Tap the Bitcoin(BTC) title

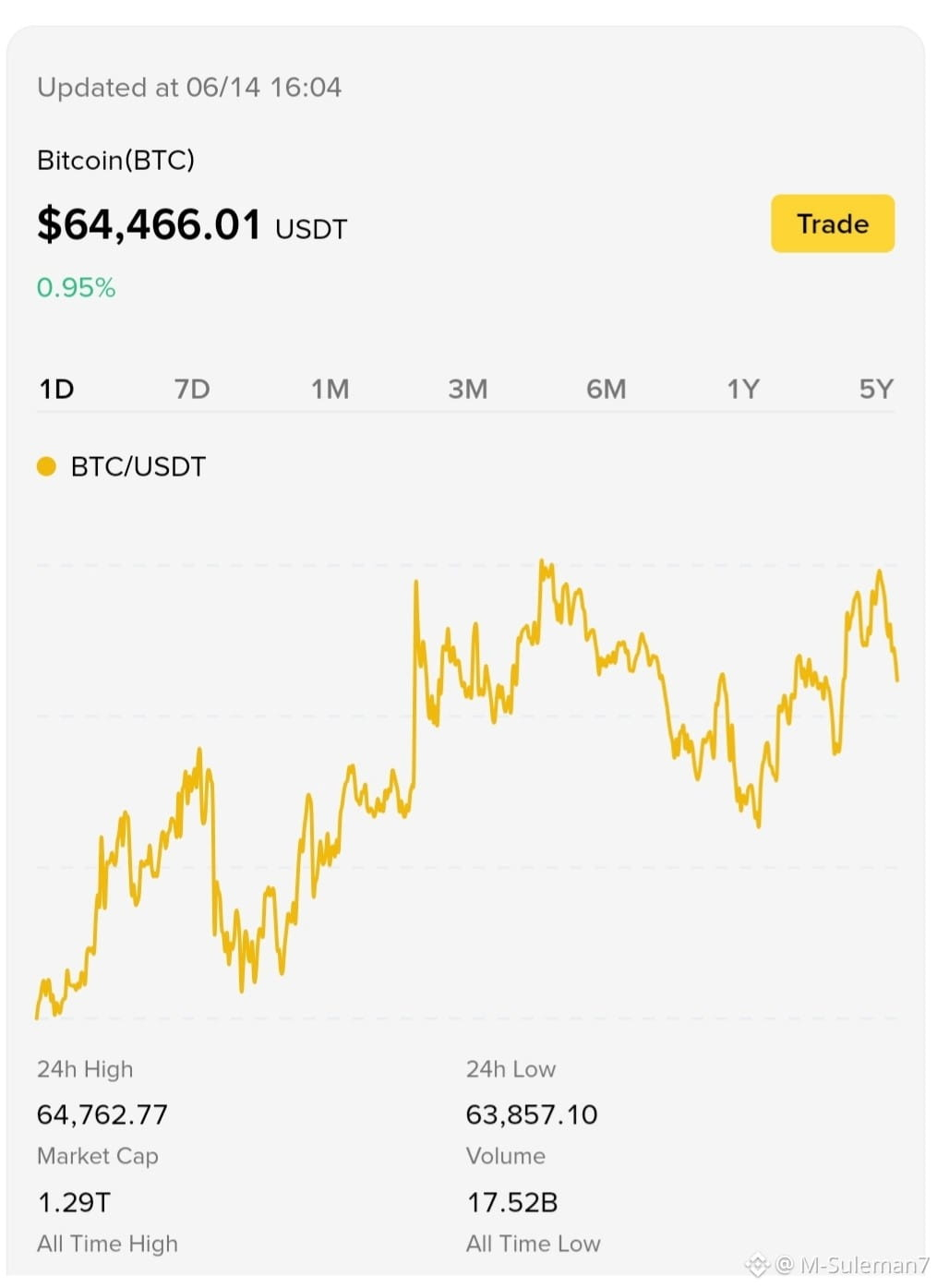[115, 160]
